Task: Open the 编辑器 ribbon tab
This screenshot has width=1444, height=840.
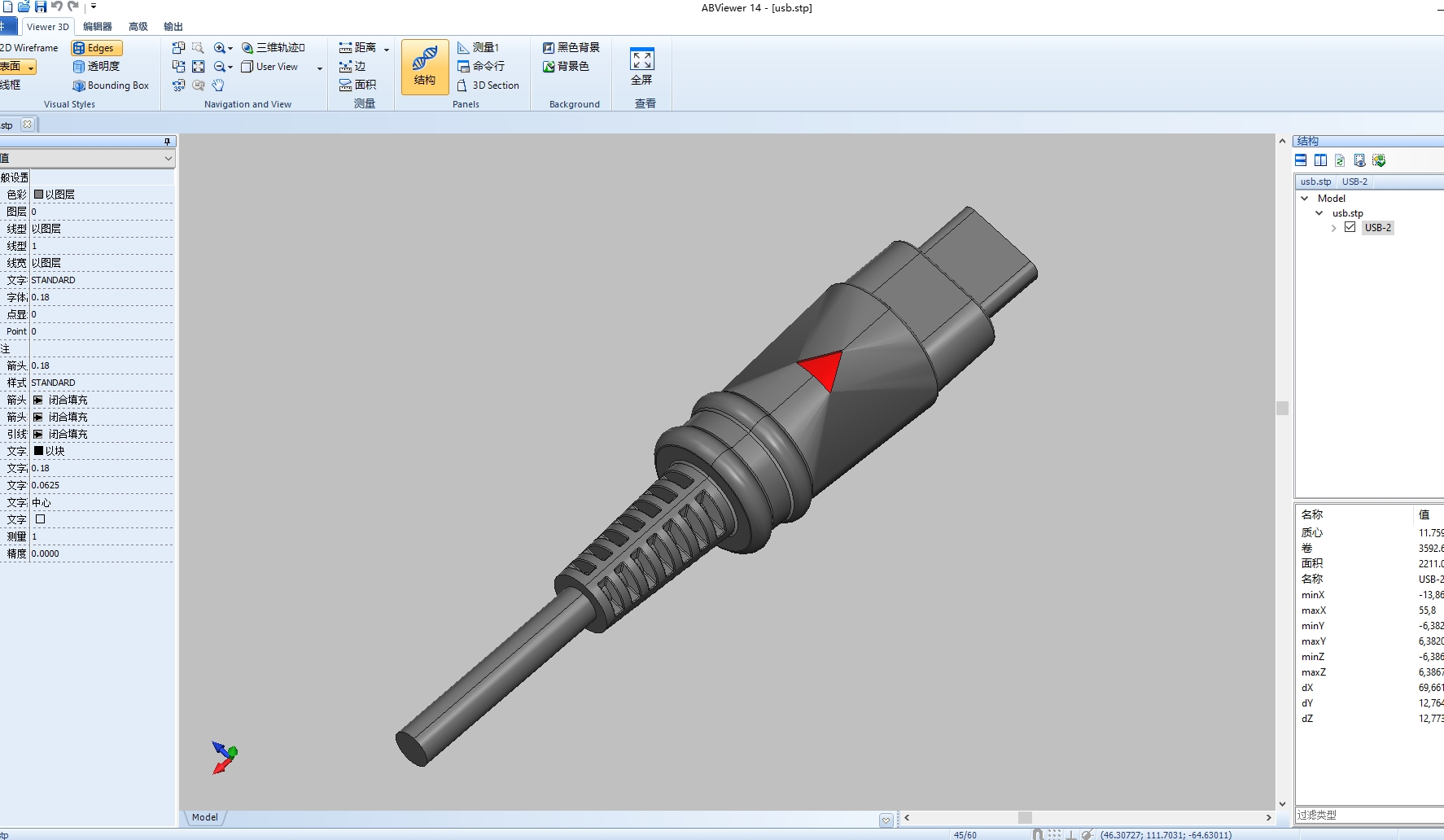Action: tap(98, 27)
